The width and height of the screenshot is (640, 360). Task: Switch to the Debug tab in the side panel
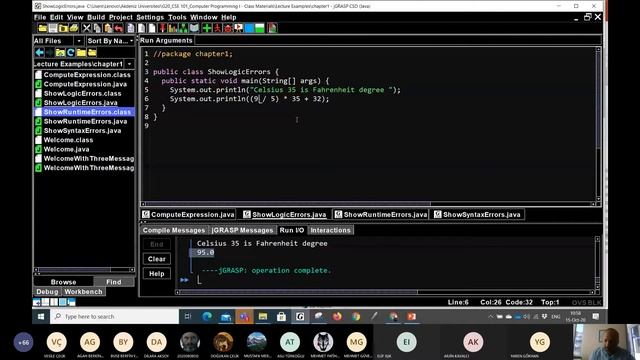(47, 291)
